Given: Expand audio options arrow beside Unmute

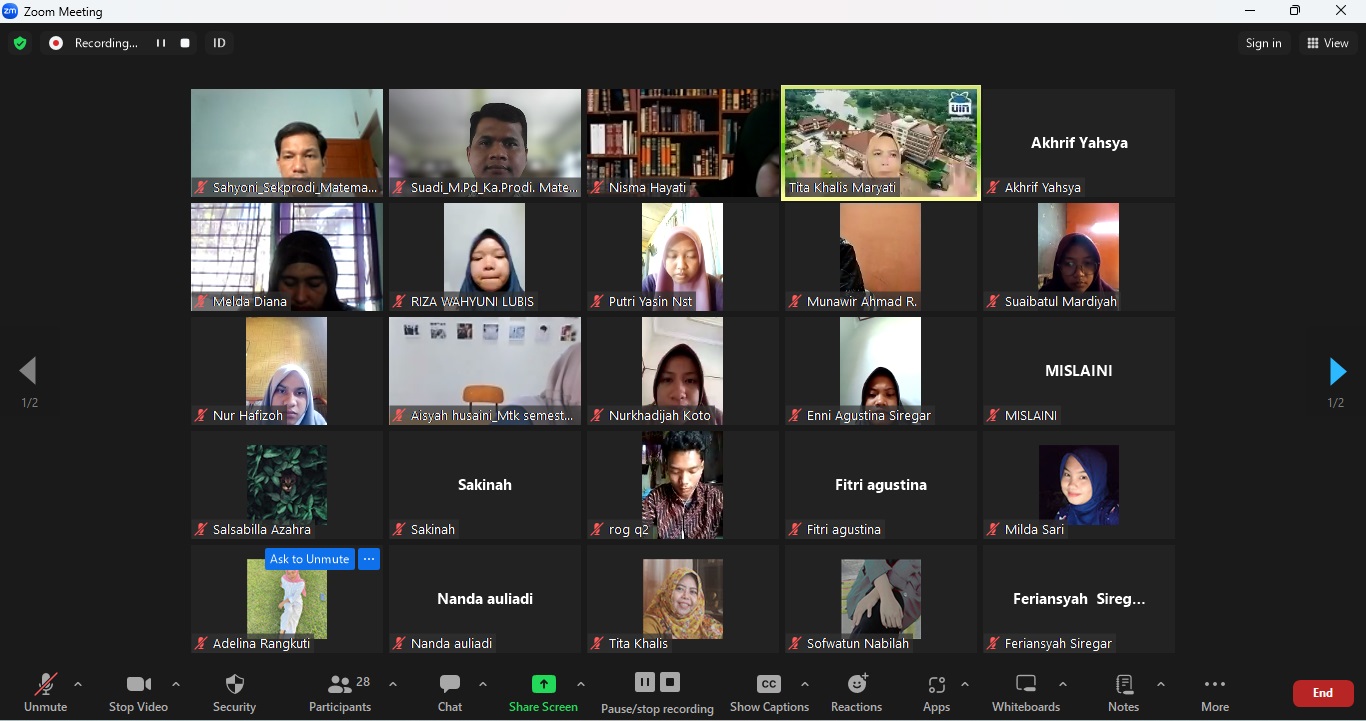Looking at the screenshot, I should point(78,685).
